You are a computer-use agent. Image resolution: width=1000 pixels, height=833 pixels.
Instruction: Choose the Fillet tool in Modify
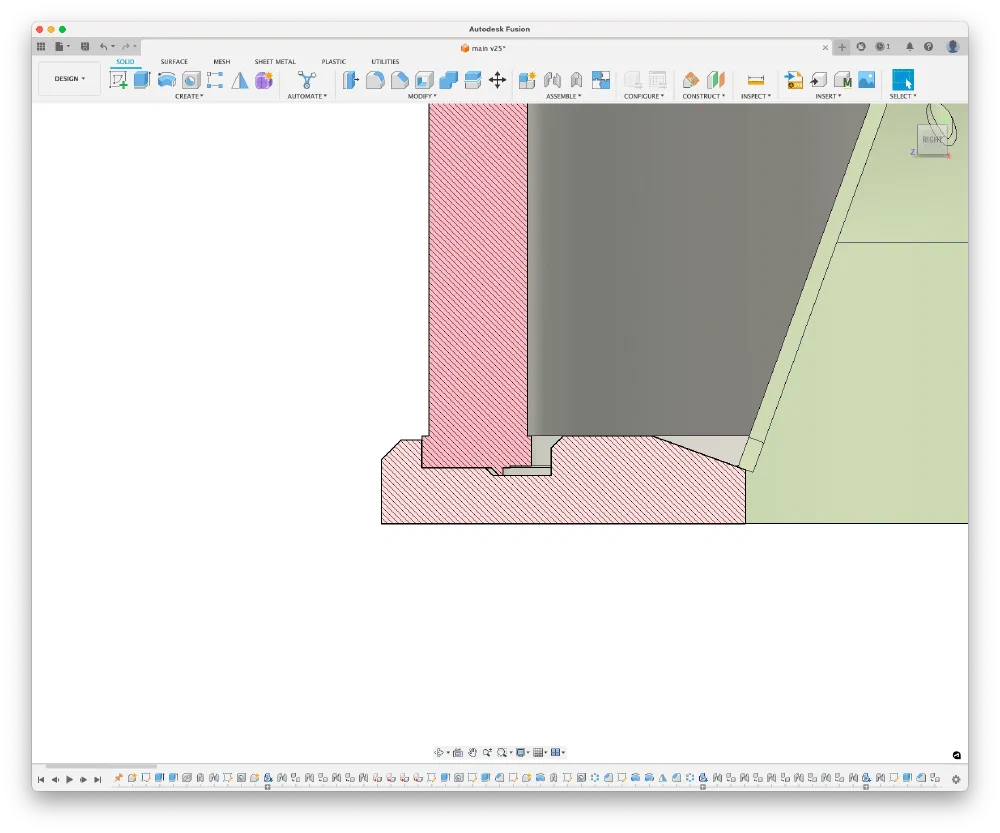[x=375, y=80]
